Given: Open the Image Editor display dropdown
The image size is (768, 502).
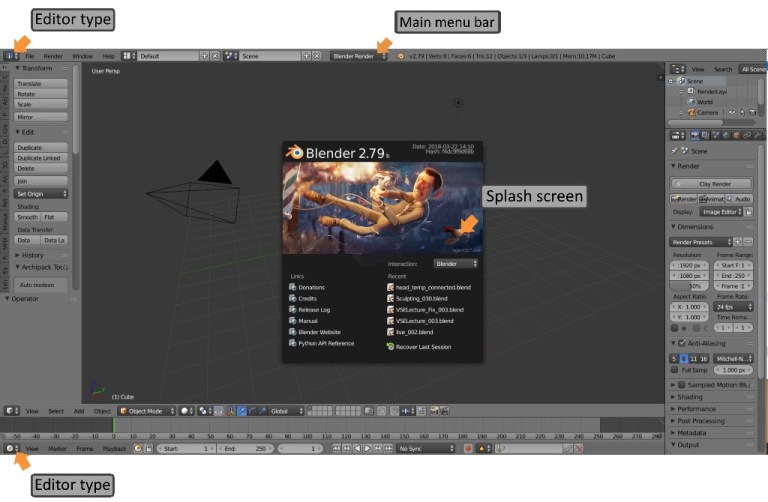Looking at the screenshot, I should 720,212.
